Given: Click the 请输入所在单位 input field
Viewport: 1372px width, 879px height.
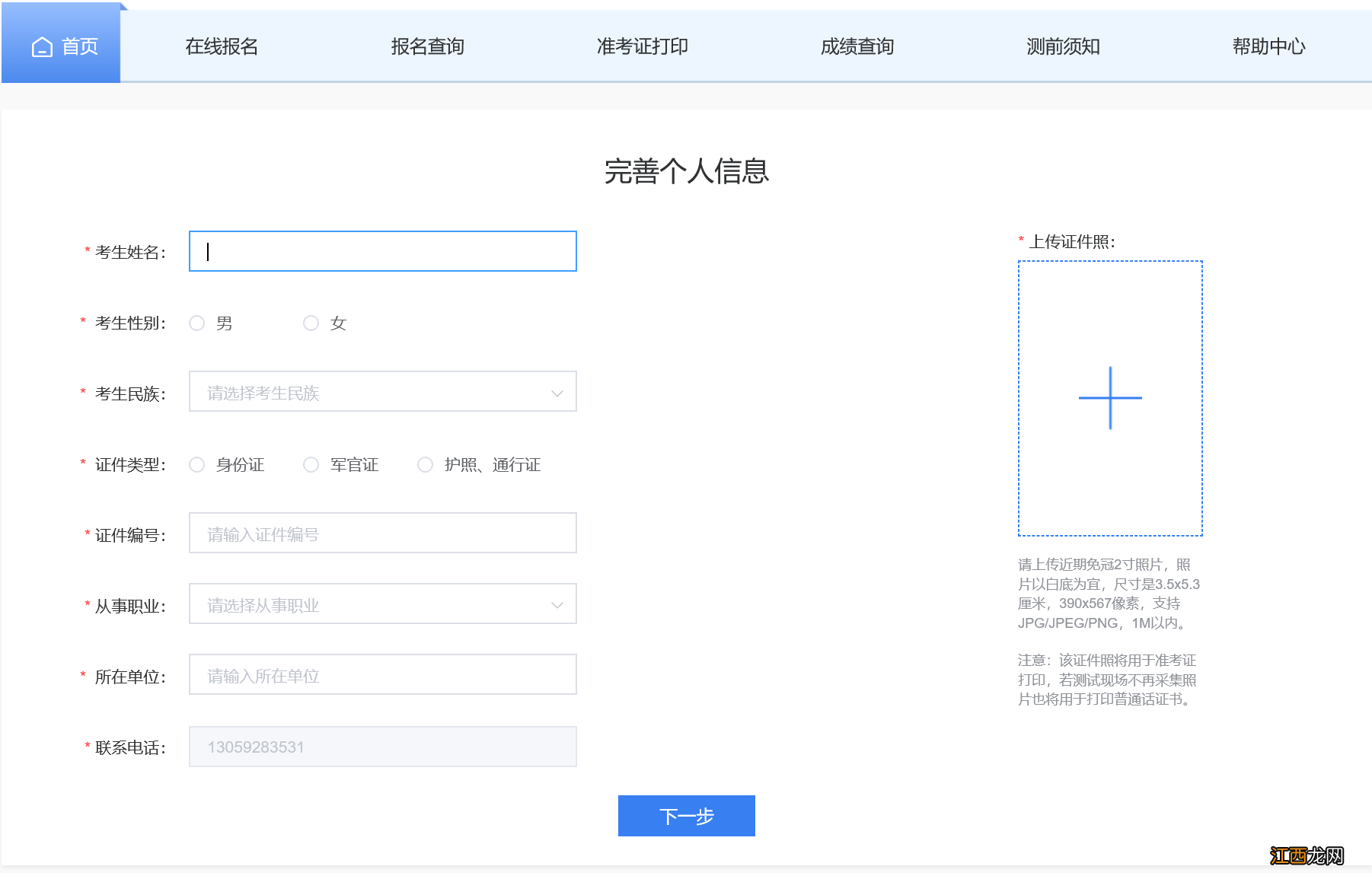Looking at the screenshot, I should (x=383, y=674).
